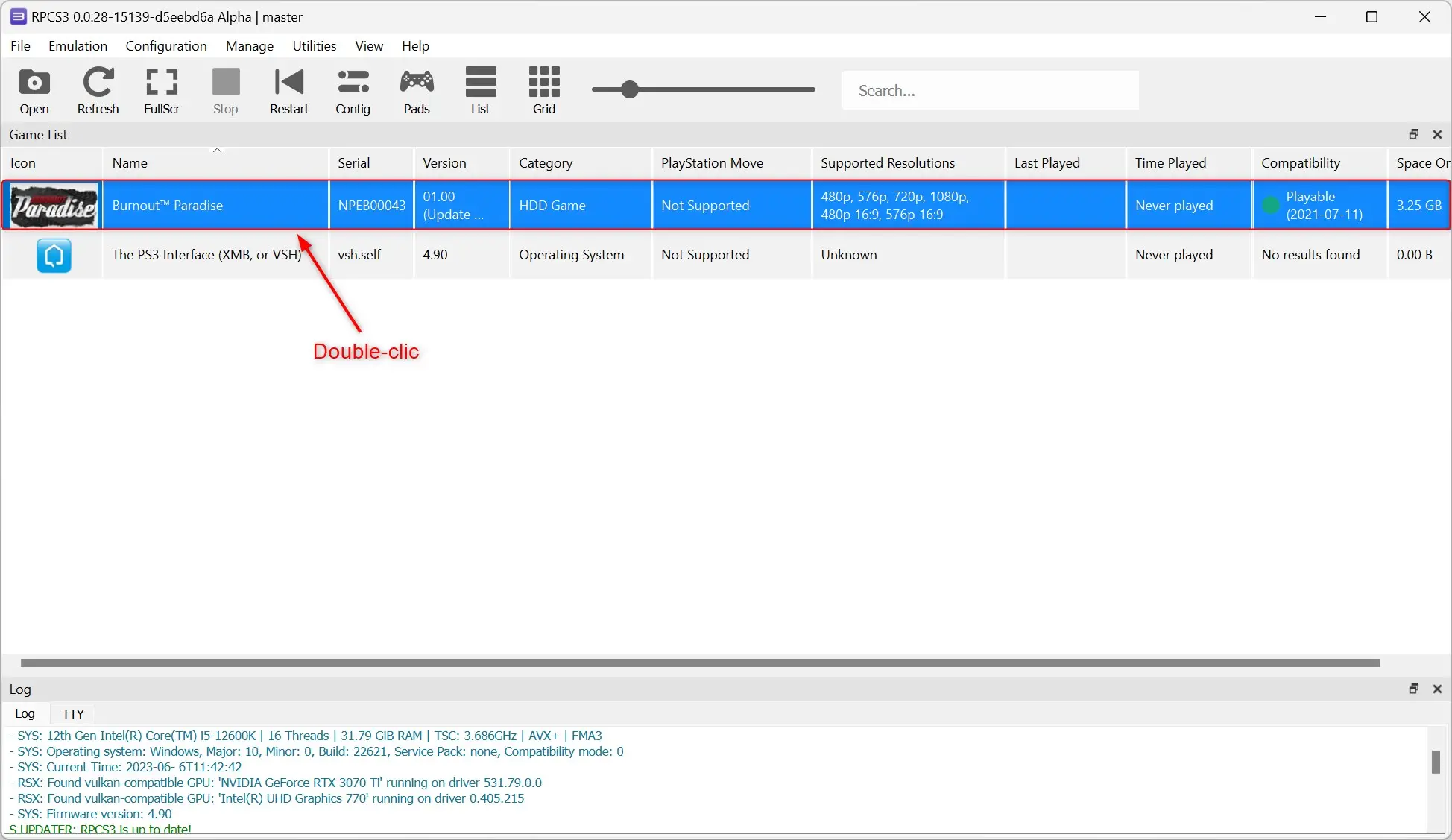
Task: Click the NVIDIA GeForce RTX 3070 Ti log line
Action: (x=276, y=783)
